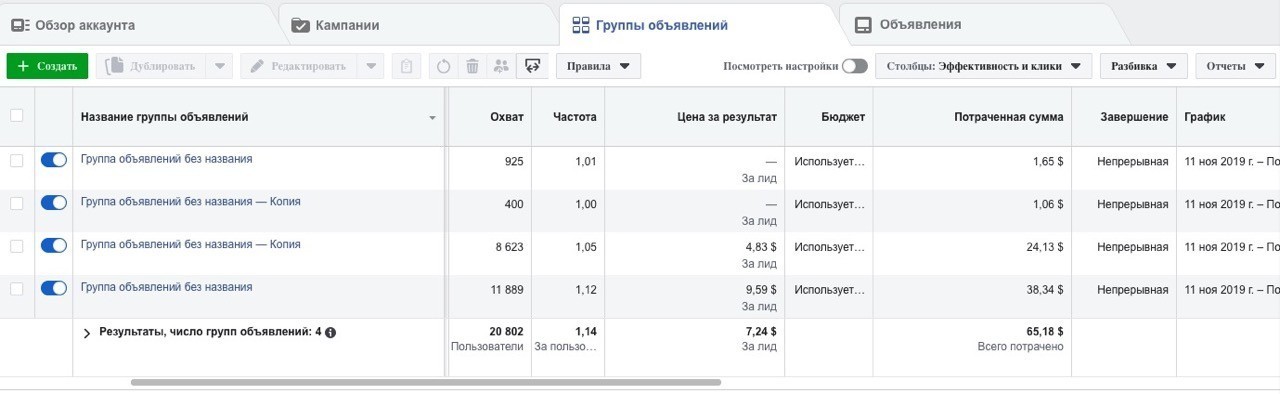The width and height of the screenshot is (1280, 394).
Task: Turn off ad set with reach 400
Action: coord(54,203)
